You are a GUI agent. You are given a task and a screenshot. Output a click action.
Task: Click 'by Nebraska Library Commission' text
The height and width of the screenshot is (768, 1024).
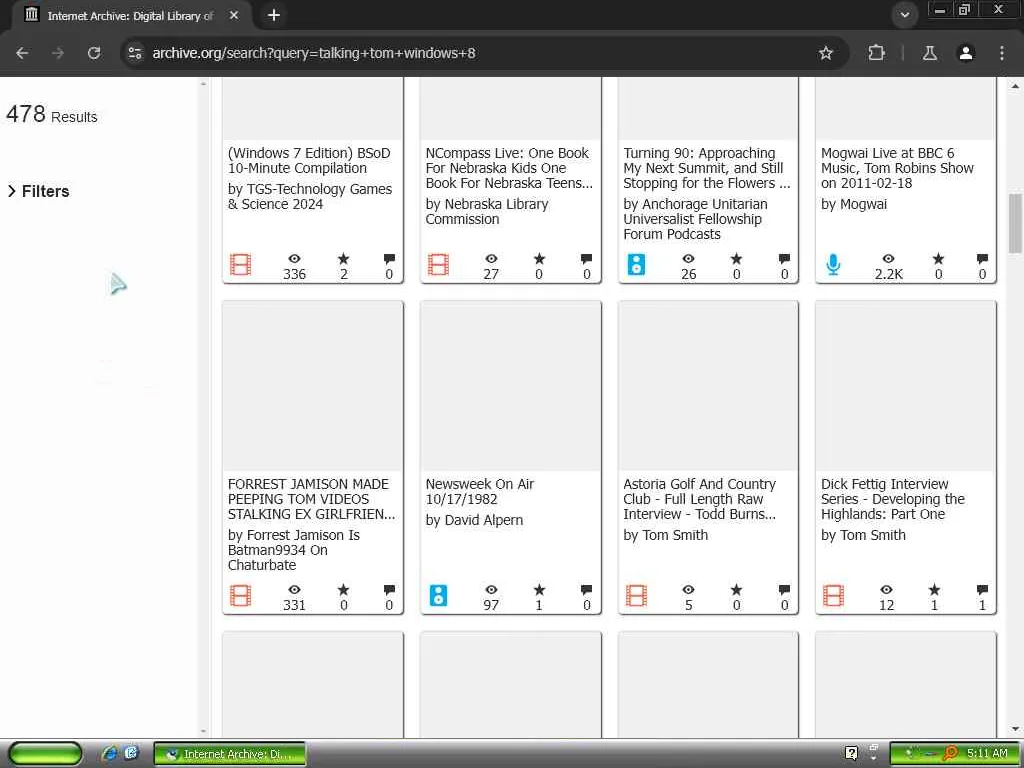[487, 212]
